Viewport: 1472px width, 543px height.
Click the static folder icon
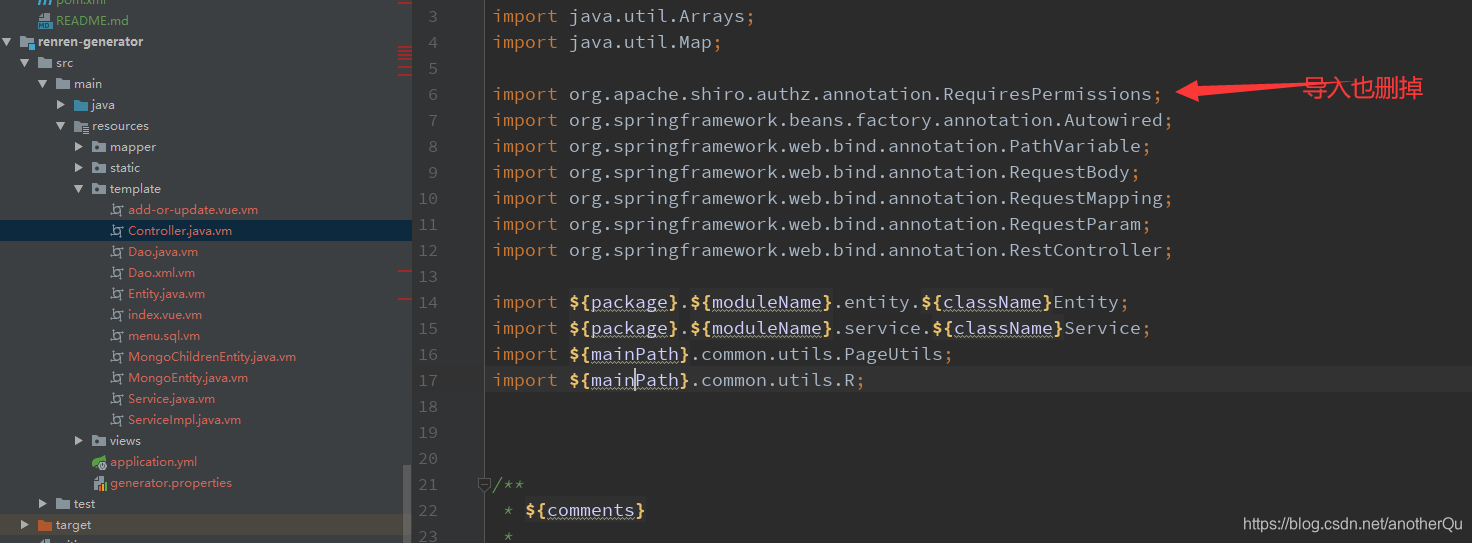[99, 168]
